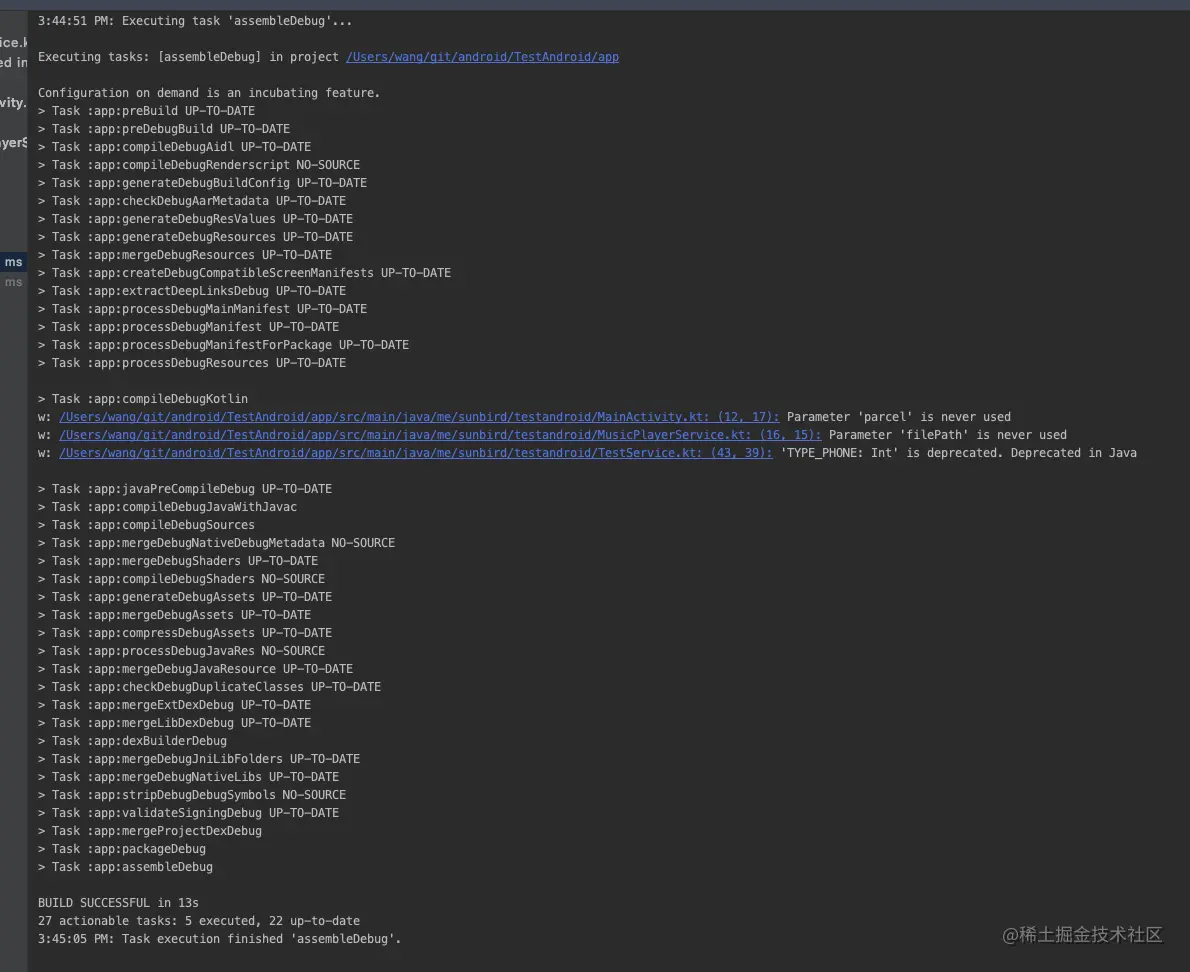
Task: Select the ':app:compileDebugJavaWithJavac' task line
Action: click(168, 508)
